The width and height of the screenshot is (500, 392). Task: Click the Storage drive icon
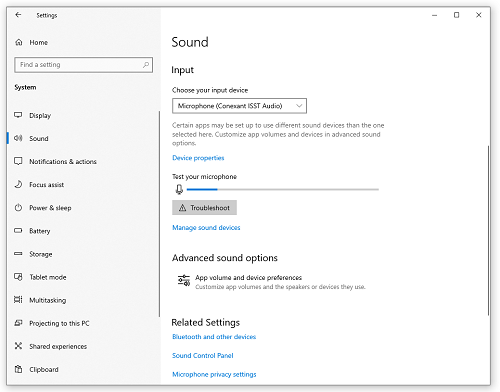click(18, 254)
